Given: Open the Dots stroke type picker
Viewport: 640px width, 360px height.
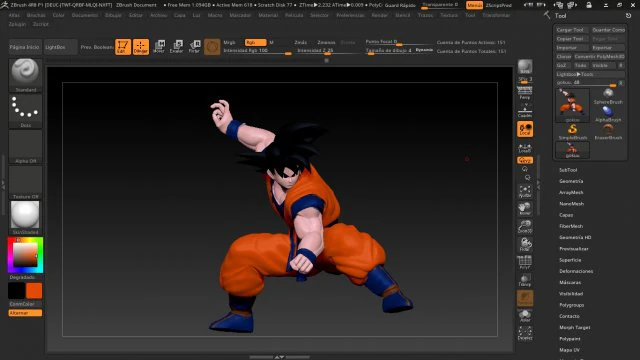Looking at the screenshot, I should 25,111.
